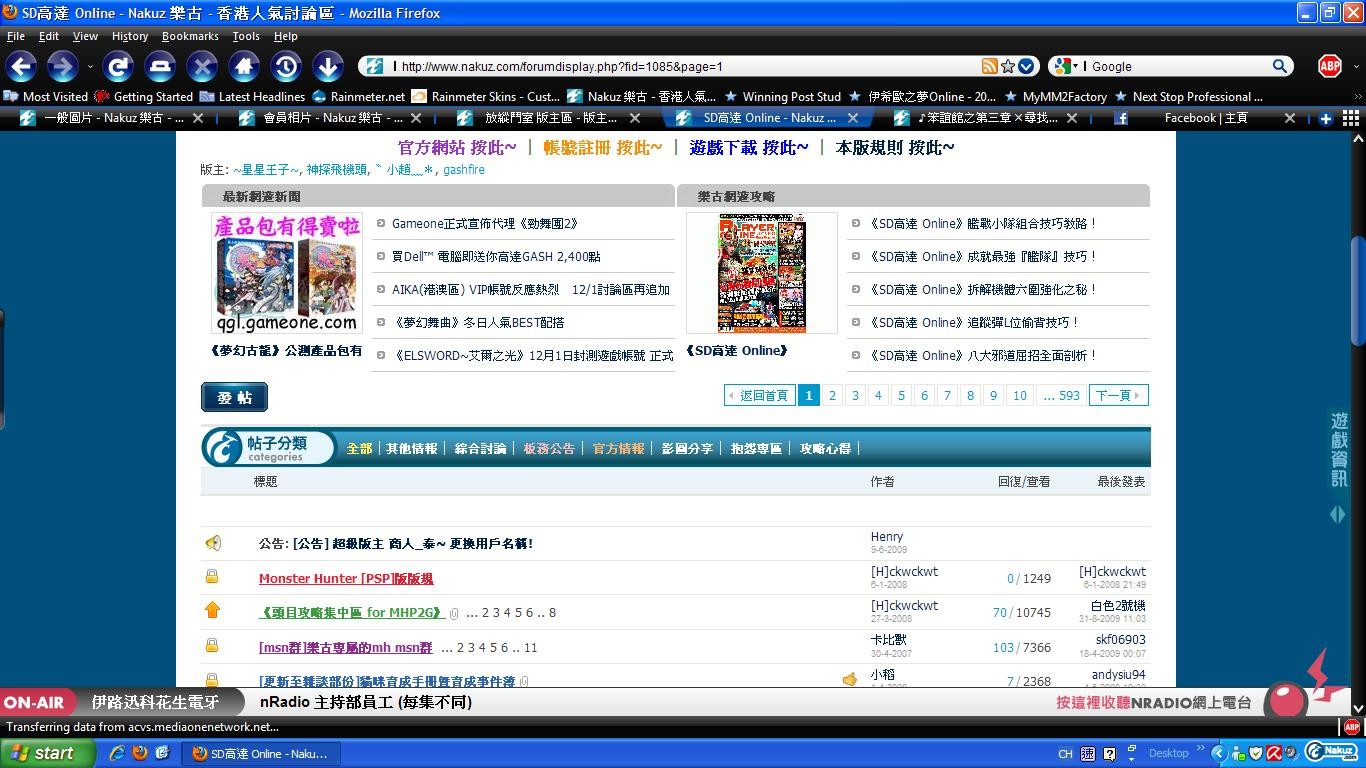Open the Monster Hunter [PSP]版版規 thread
The width and height of the screenshot is (1366, 768).
tap(346, 578)
